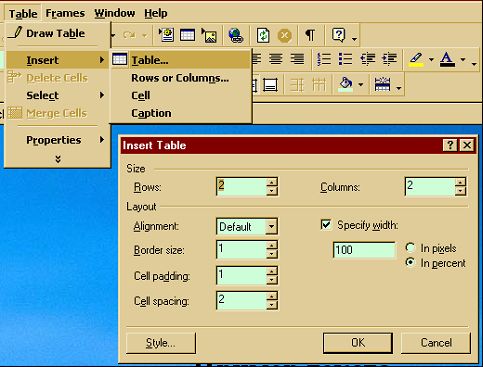The width and height of the screenshot is (483, 367).
Task: Click the question mark Help icon
Action: pos(338,35)
